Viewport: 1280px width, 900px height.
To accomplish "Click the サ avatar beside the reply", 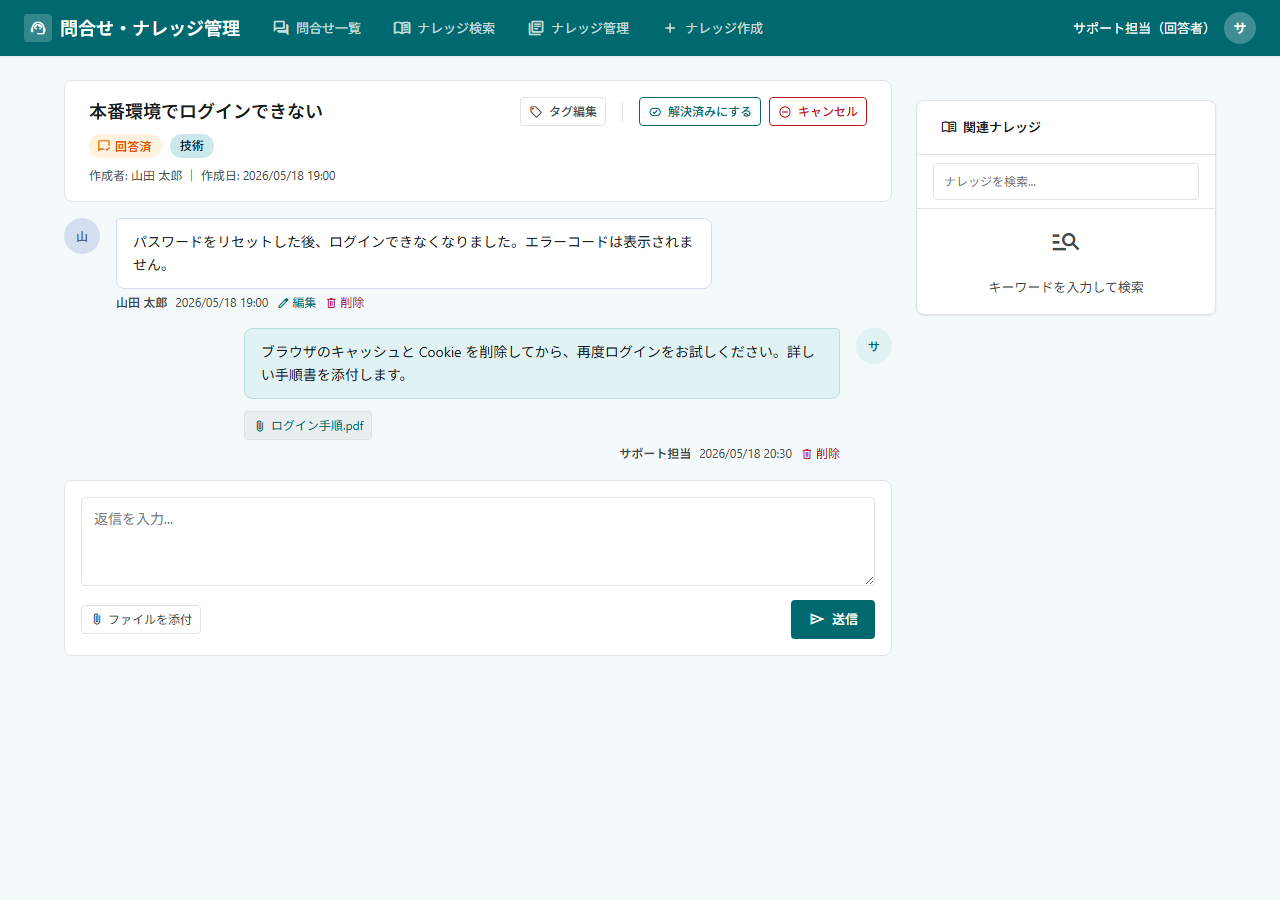I will pyautogui.click(x=874, y=346).
